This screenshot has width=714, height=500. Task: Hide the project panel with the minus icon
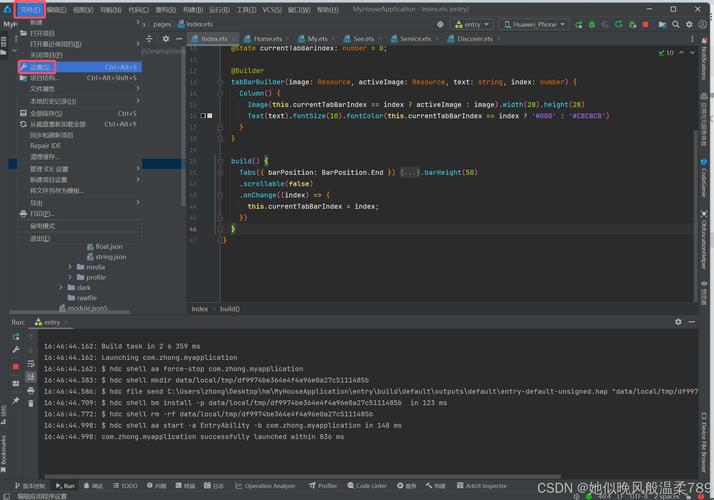click(x=179, y=39)
